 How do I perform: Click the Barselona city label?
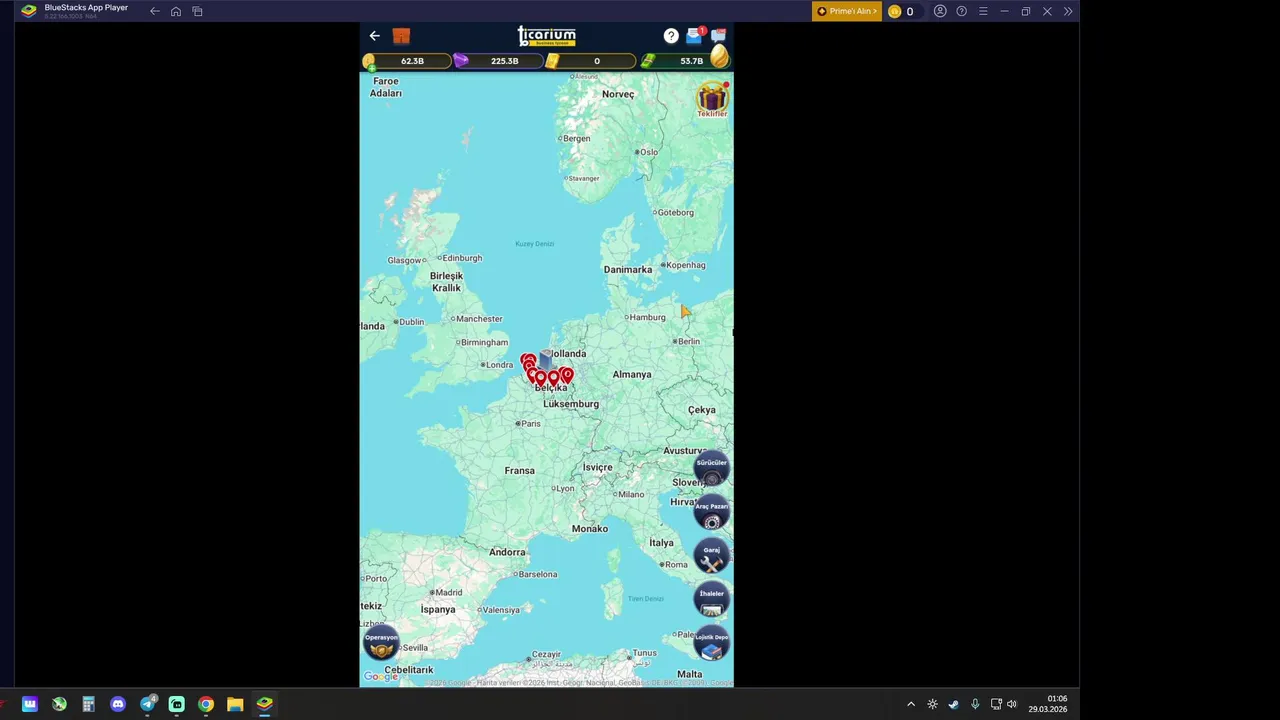click(x=537, y=574)
